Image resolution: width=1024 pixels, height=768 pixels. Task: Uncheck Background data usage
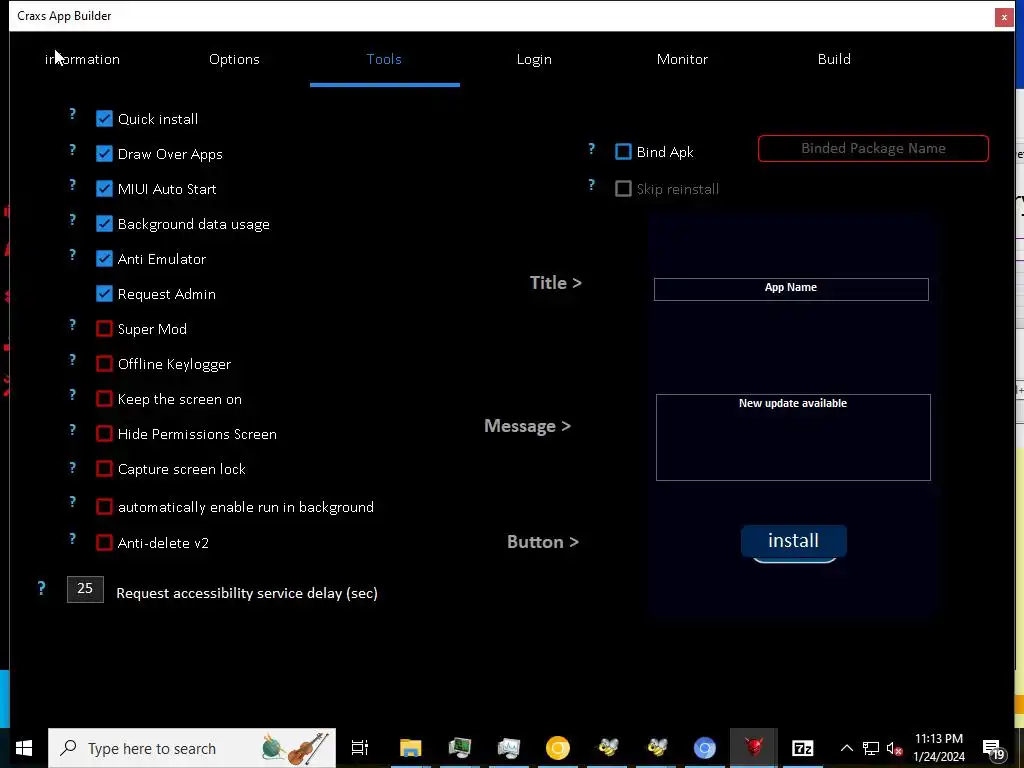(104, 223)
